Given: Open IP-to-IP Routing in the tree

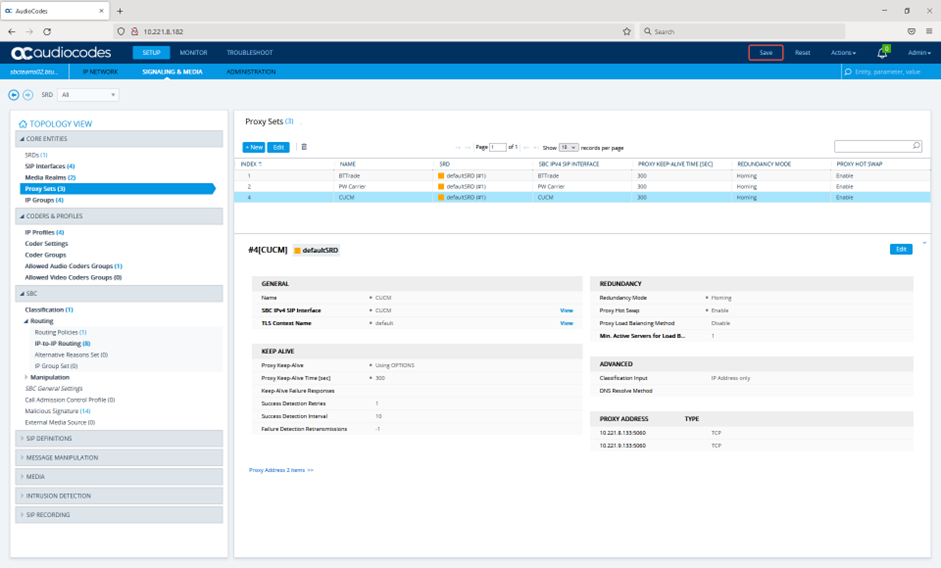Looking at the screenshot, I should coord(62,344).
